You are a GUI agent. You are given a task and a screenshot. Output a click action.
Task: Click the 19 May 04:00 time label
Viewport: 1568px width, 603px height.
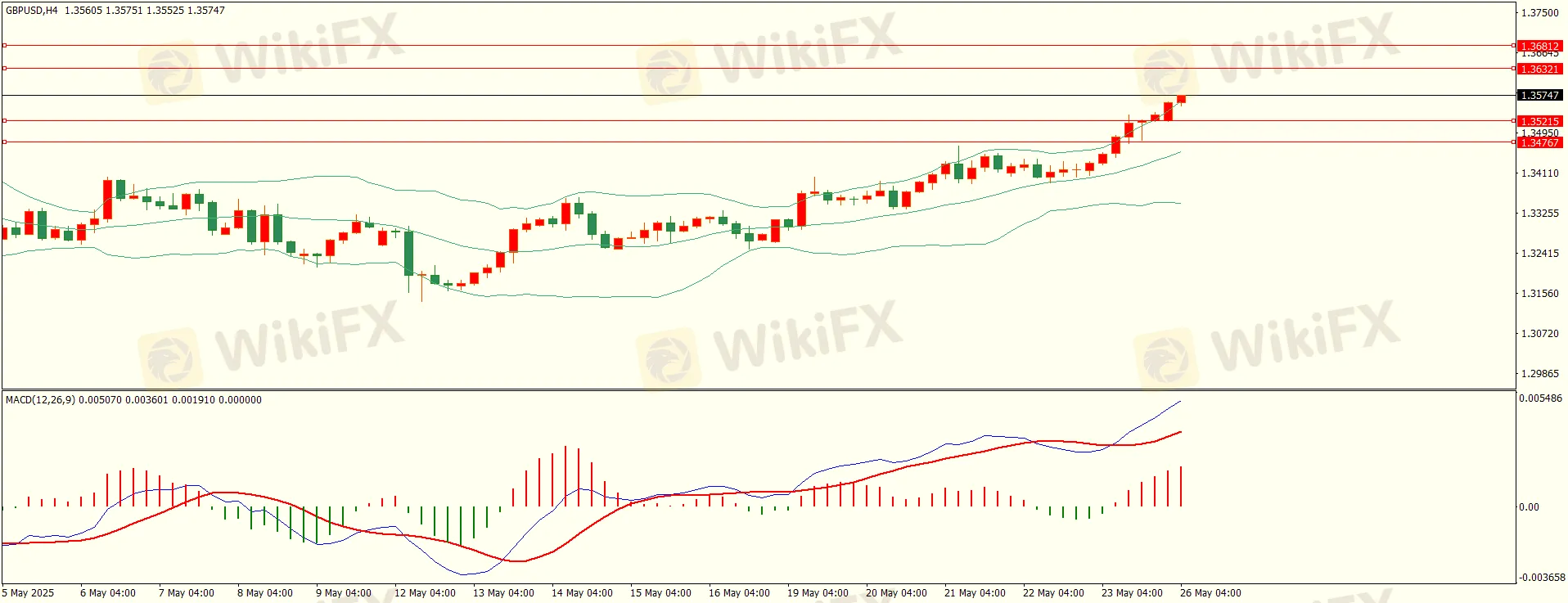818,593
